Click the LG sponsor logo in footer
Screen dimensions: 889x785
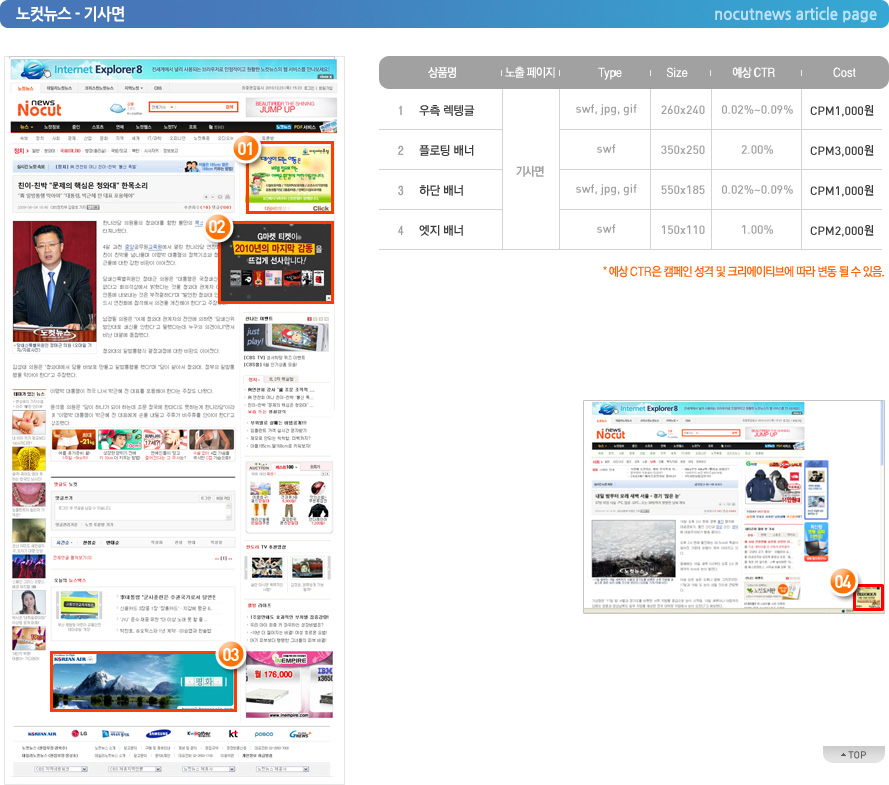point(79,733)
